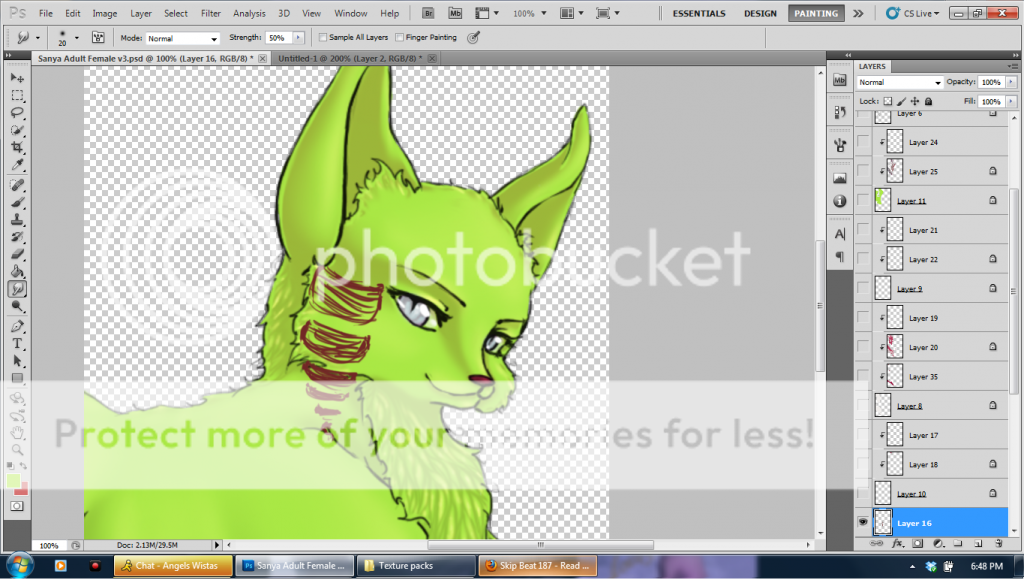Click the layer styles fx icon
Image resolution: width=1024 pixels, height=579 pixels.
[897, 544]
